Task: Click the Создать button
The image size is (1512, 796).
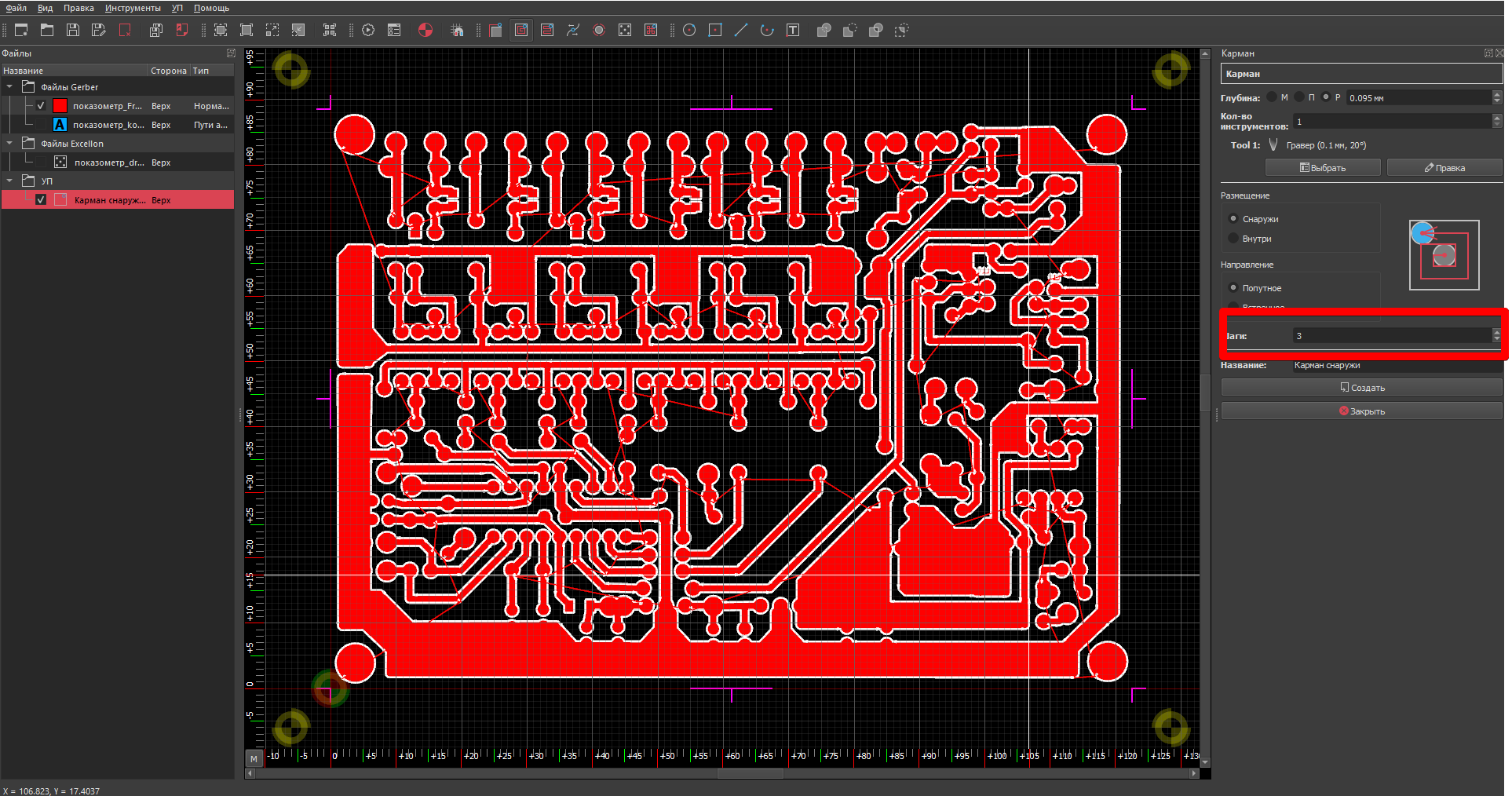Action: [x=1362, y=388]
